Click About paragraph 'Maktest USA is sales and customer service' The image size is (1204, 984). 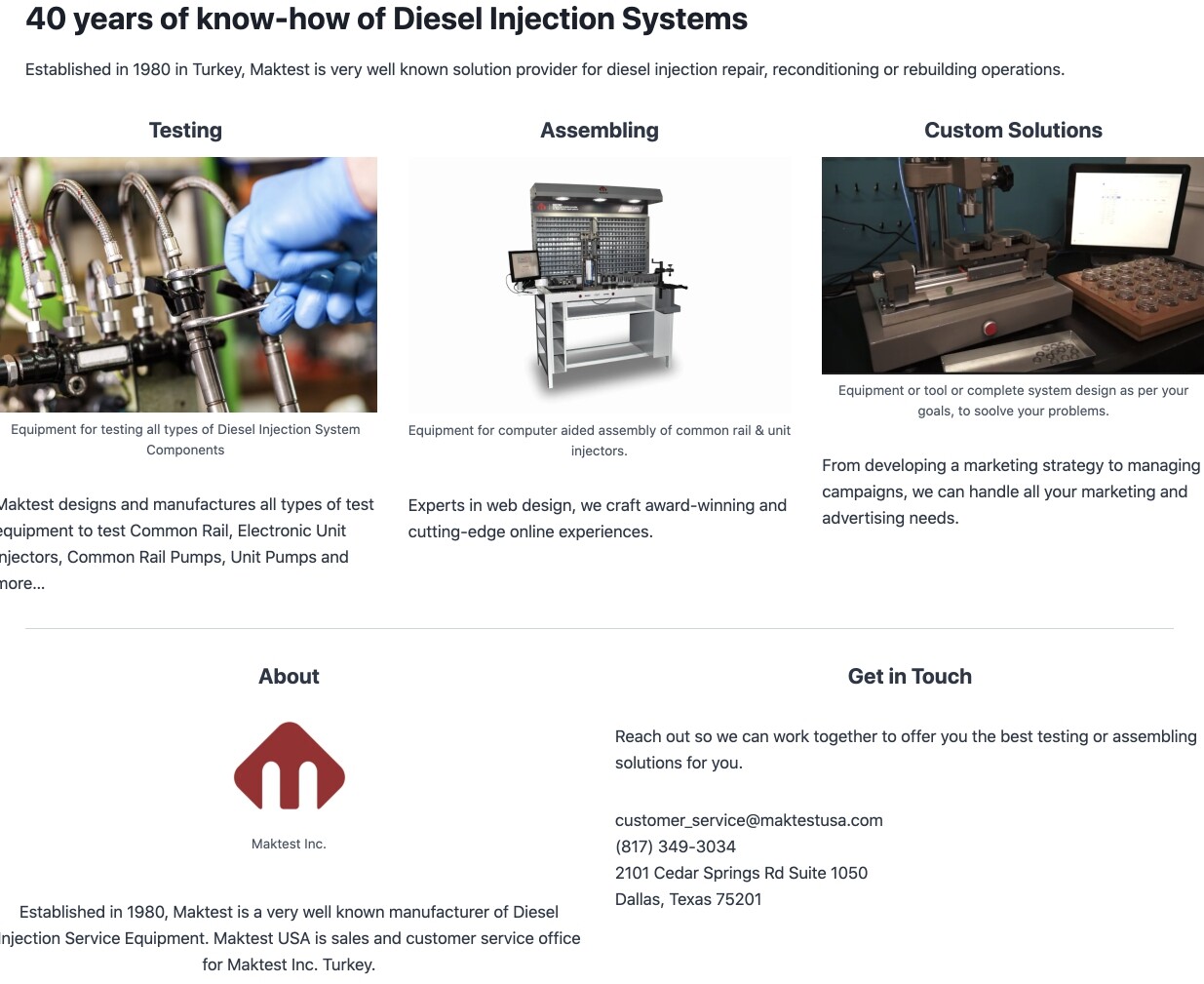pos(289,938)
